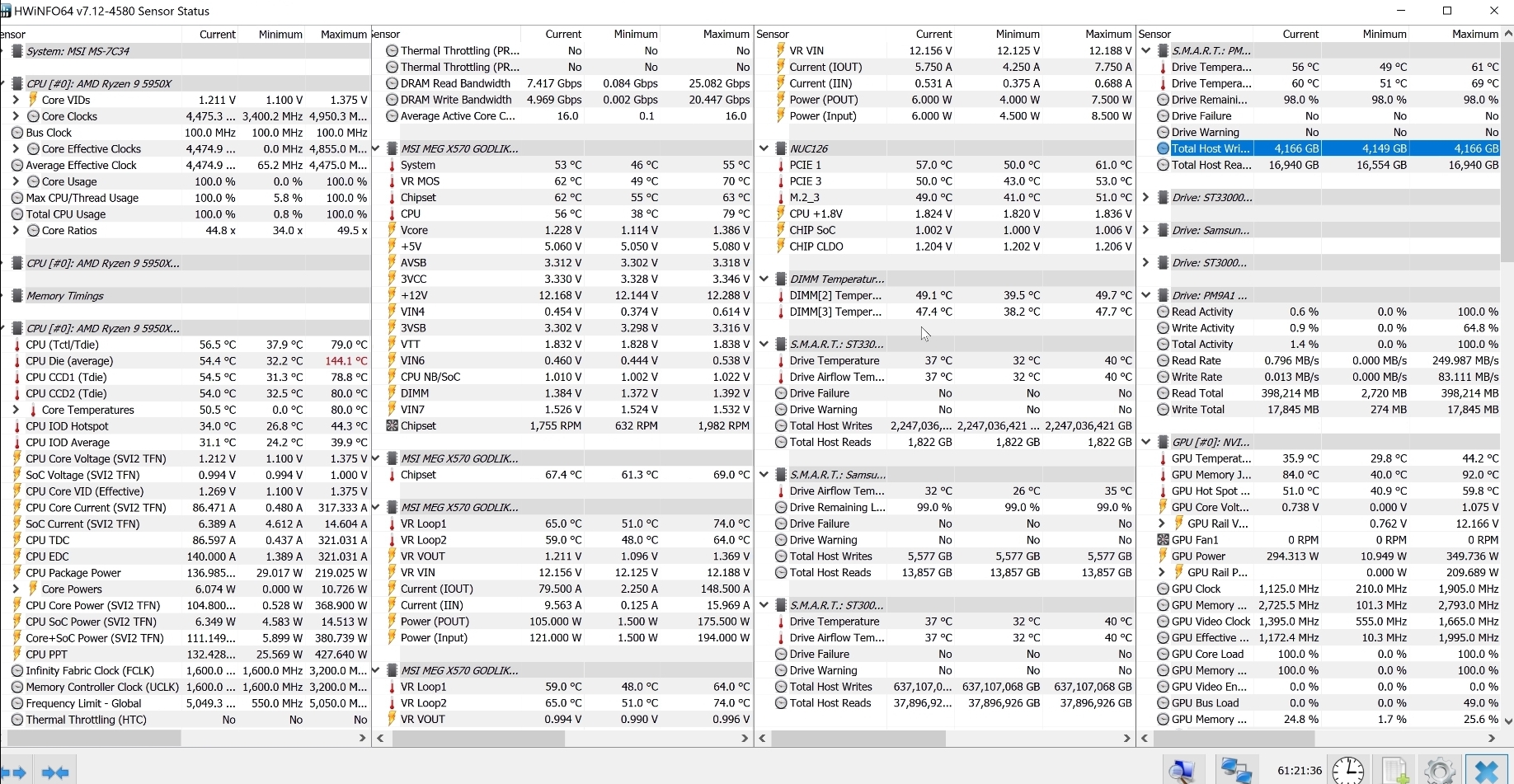Select the DIMM[2] Temper... row
The height and width of the screenshot is (784, 1514).
tap(952, 295)
